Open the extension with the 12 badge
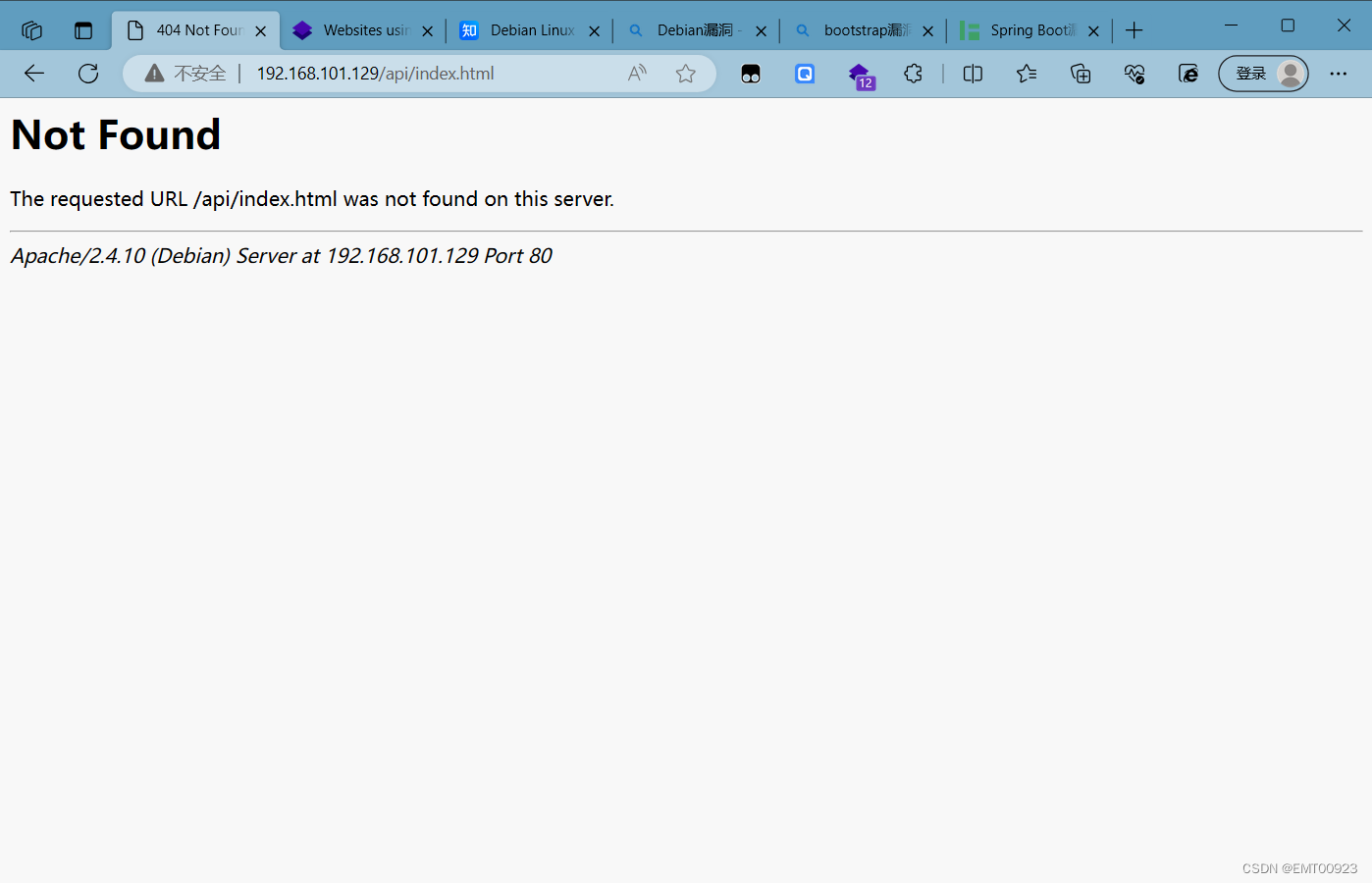This screenshot has height=883, width=1372. [x=861, y=76]
